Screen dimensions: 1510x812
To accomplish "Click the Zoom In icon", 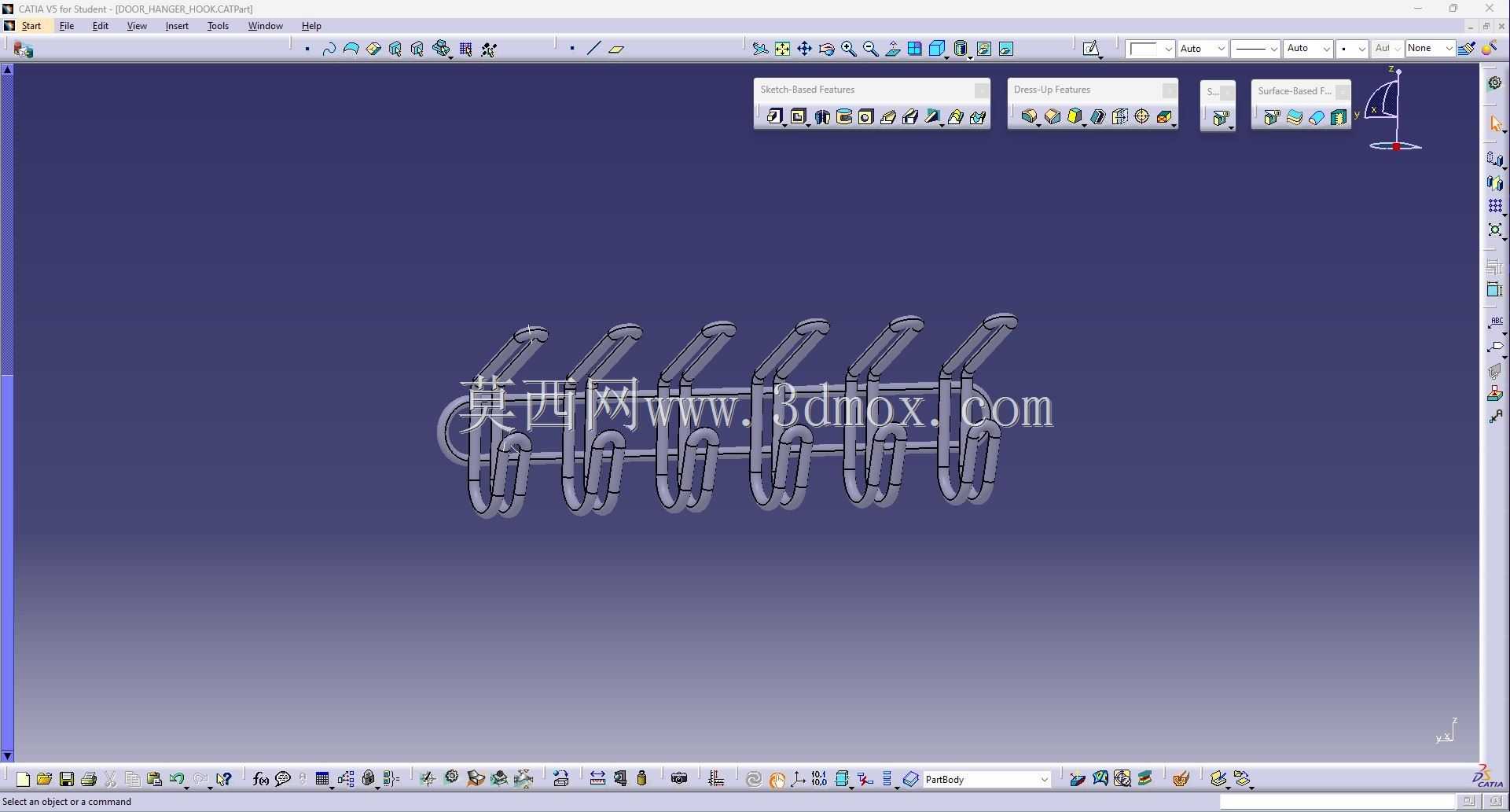I will 848,49.
